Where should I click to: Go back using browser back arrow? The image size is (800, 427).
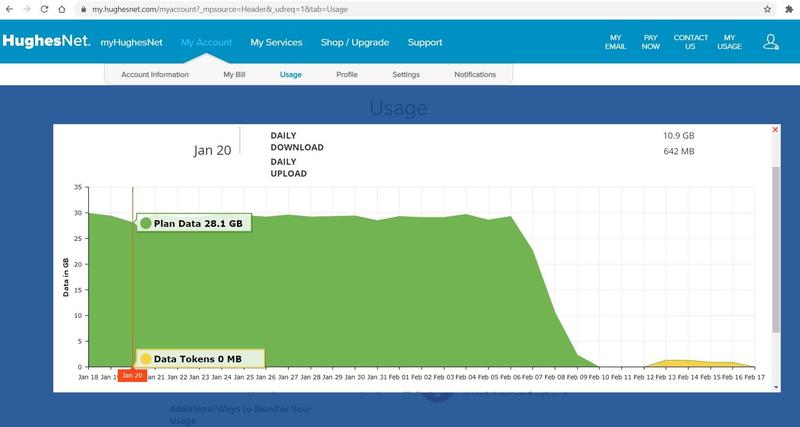coord(9,9)
